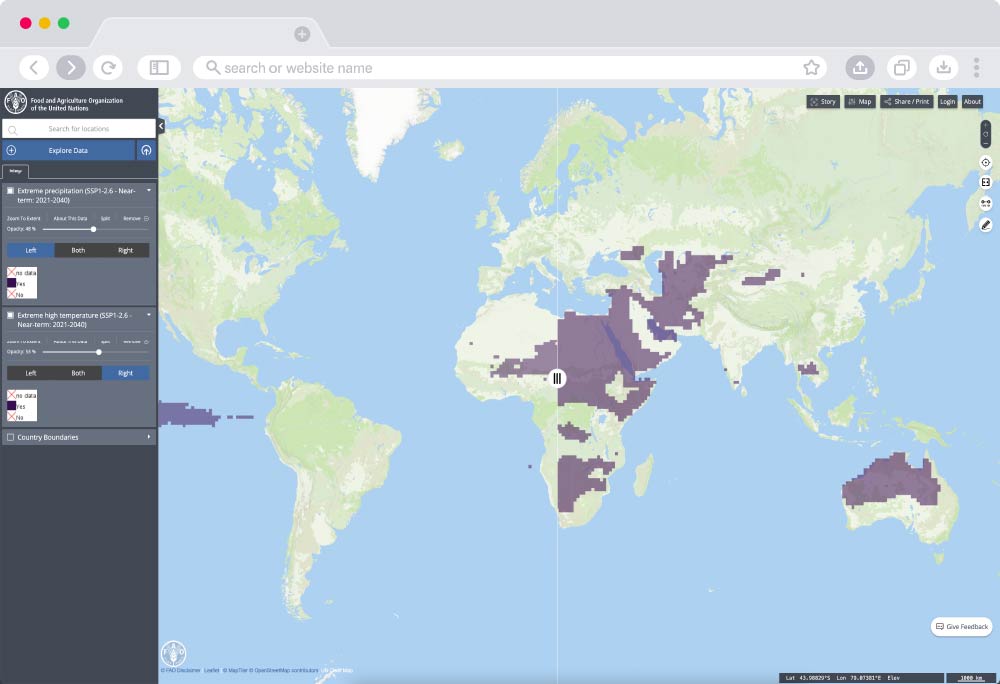Click the Search for locations field
The image size is (1000, 684).
(x=80, y=128)
